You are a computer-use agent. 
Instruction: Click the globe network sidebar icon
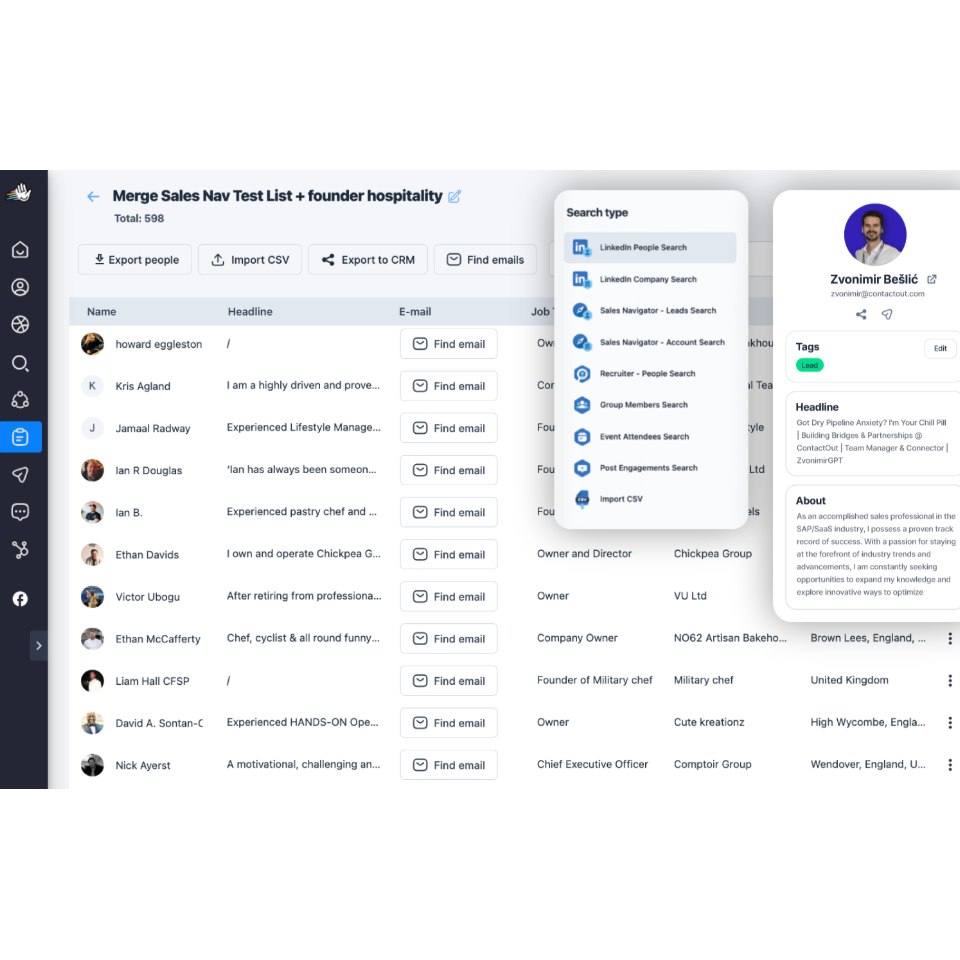click(20, 324)
